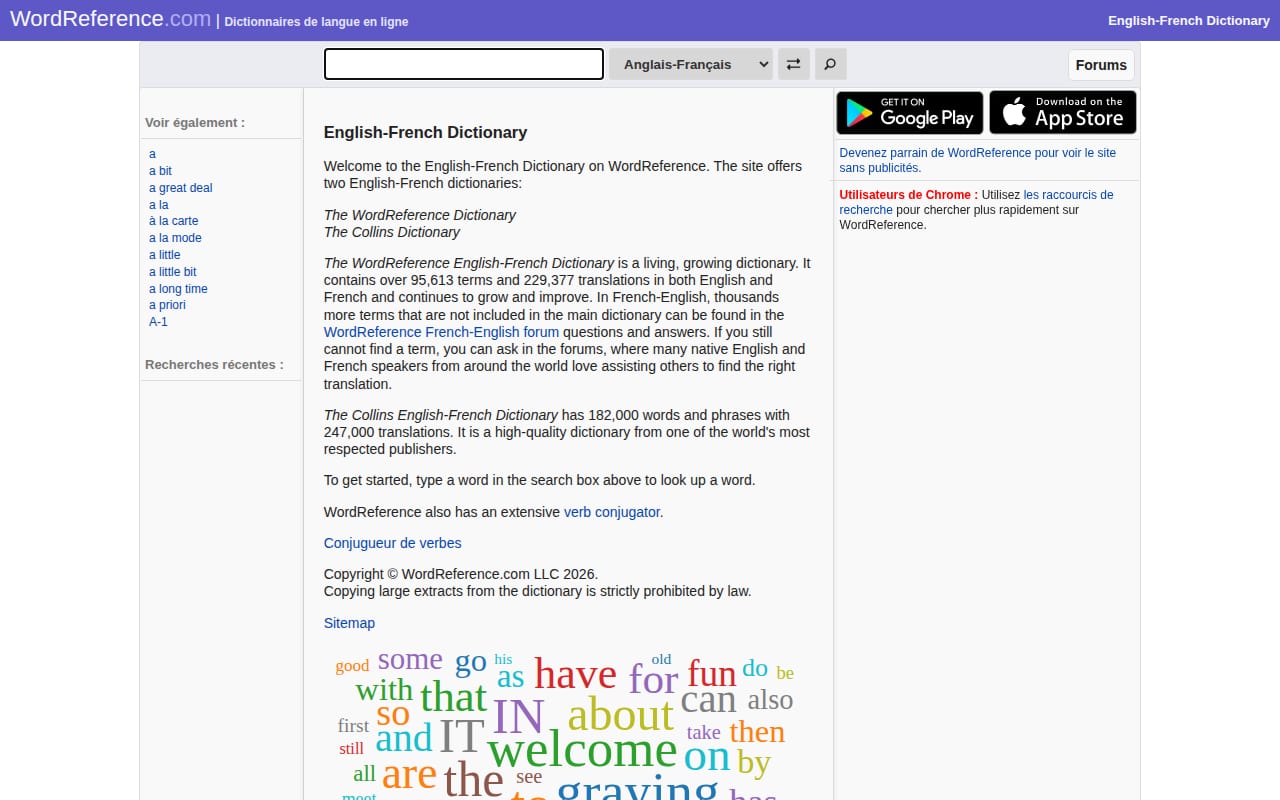The width and height of the screenshot is (1280, 800).
Task: Open the App Store download badge
Action: coord(1063,113)
